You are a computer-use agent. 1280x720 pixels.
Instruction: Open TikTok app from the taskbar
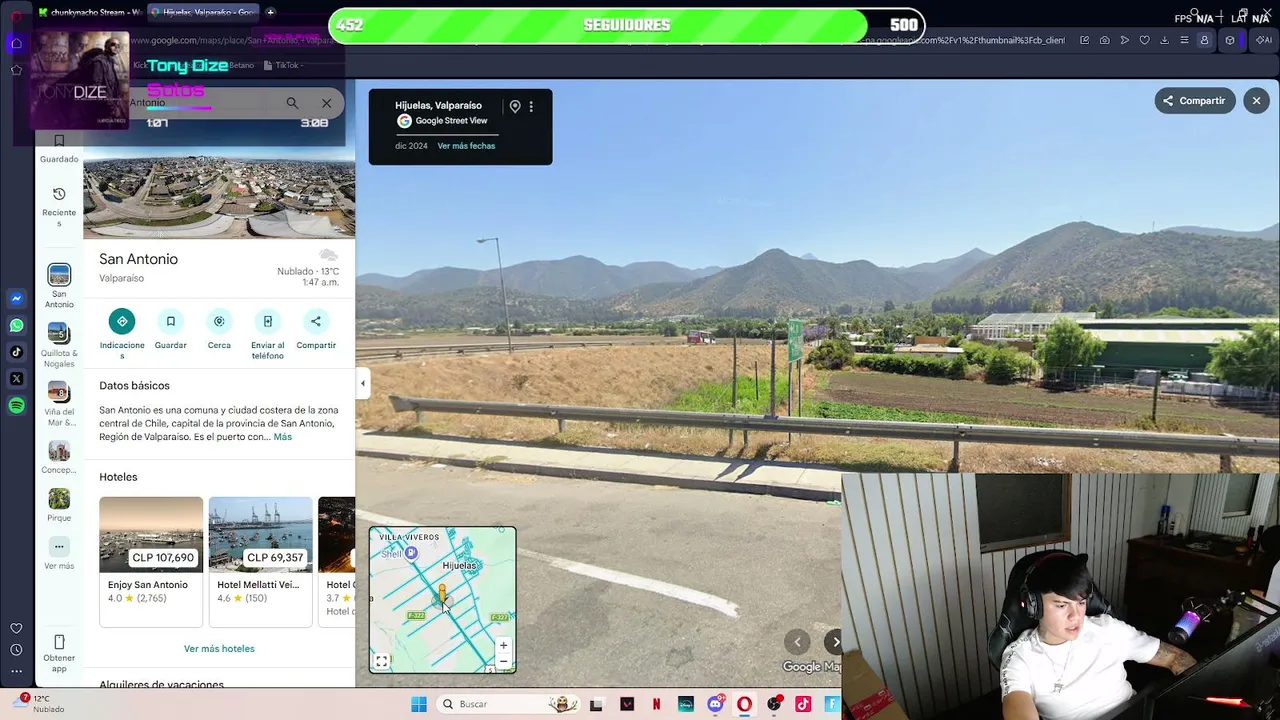coord(803,704)
